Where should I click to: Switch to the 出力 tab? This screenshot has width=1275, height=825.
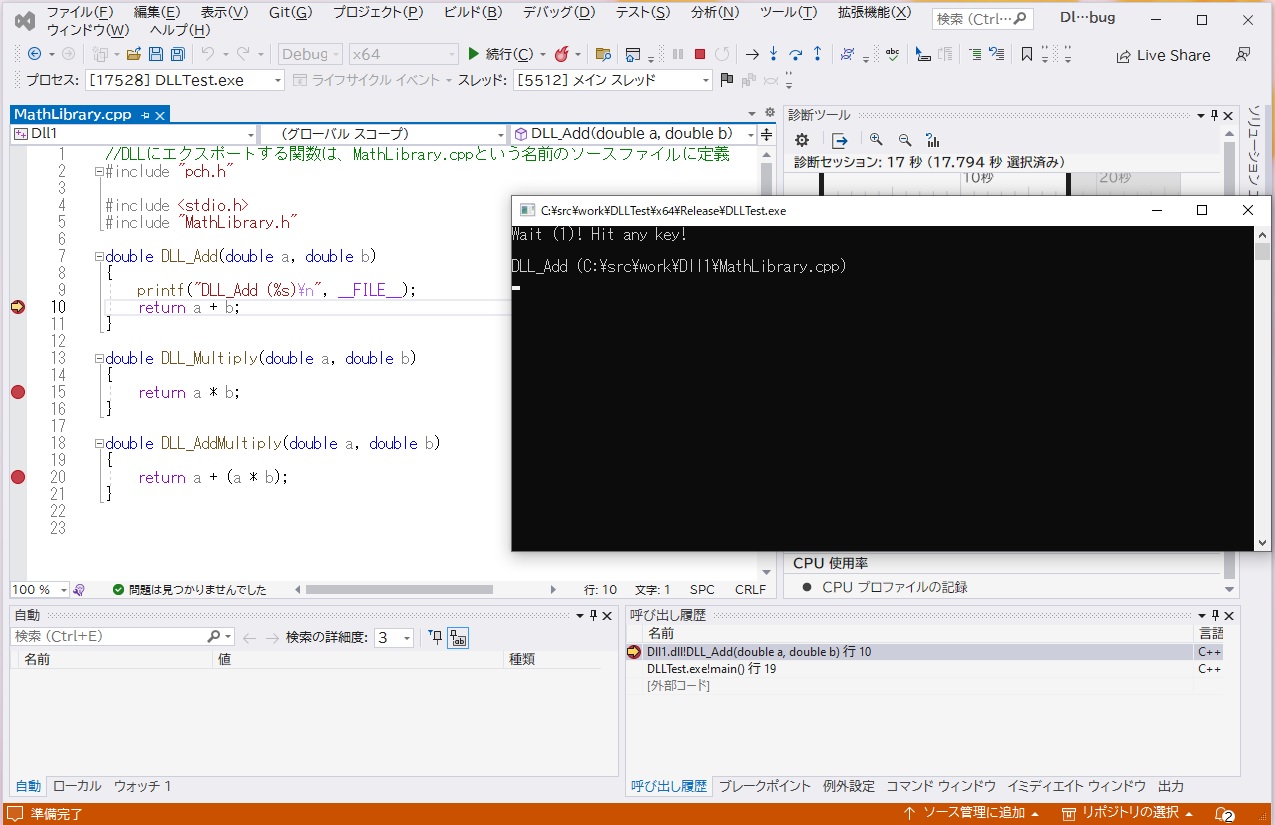1171,786
